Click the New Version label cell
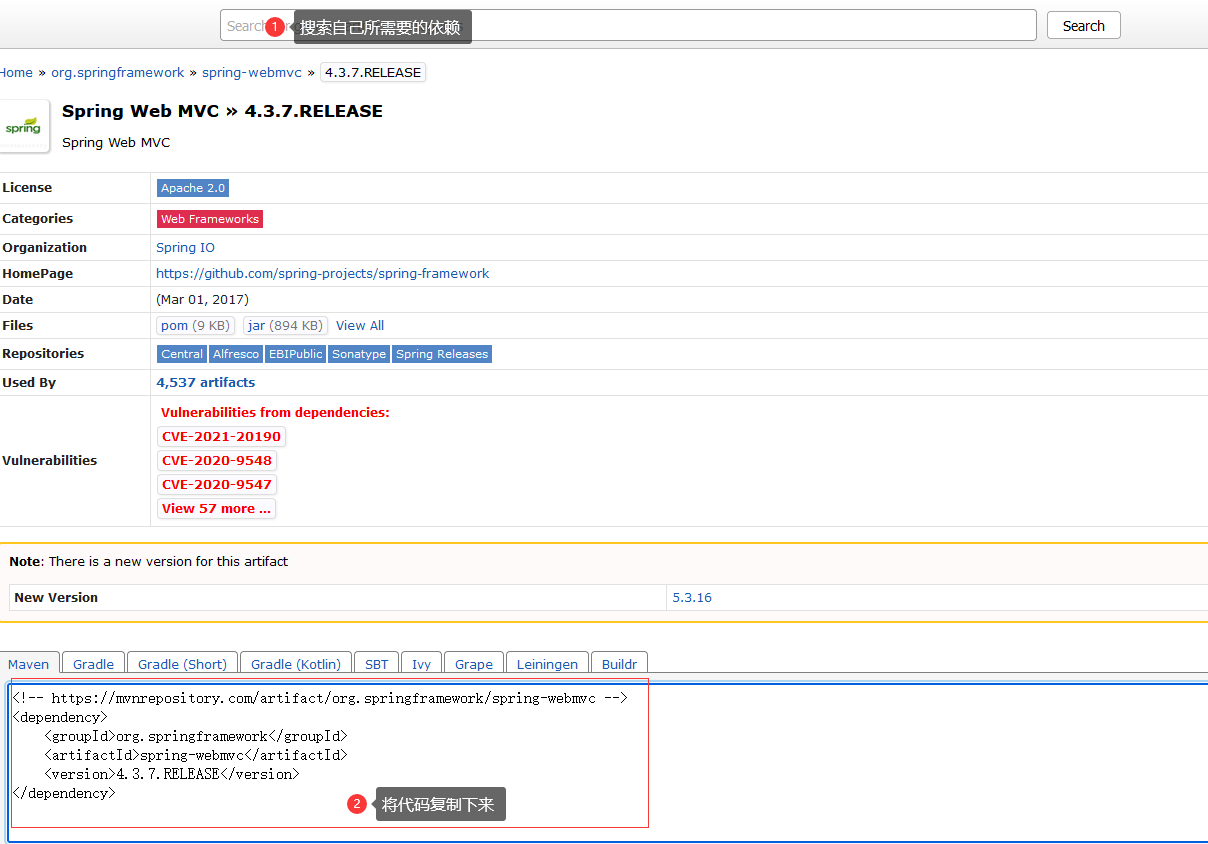The width and height of the screenshot is (1208, 844). [338, 598]
